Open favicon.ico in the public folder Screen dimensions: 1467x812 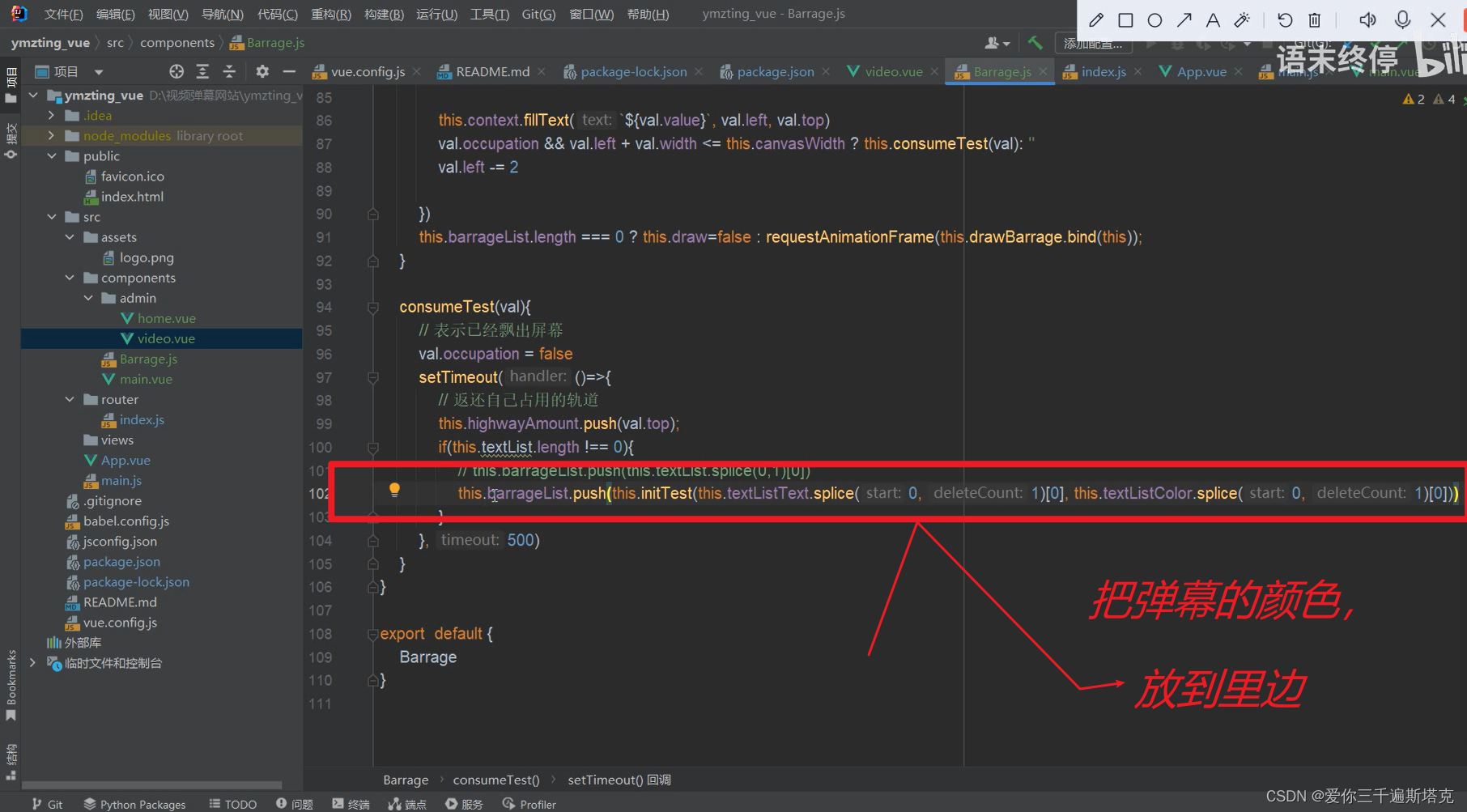[132, 176]
